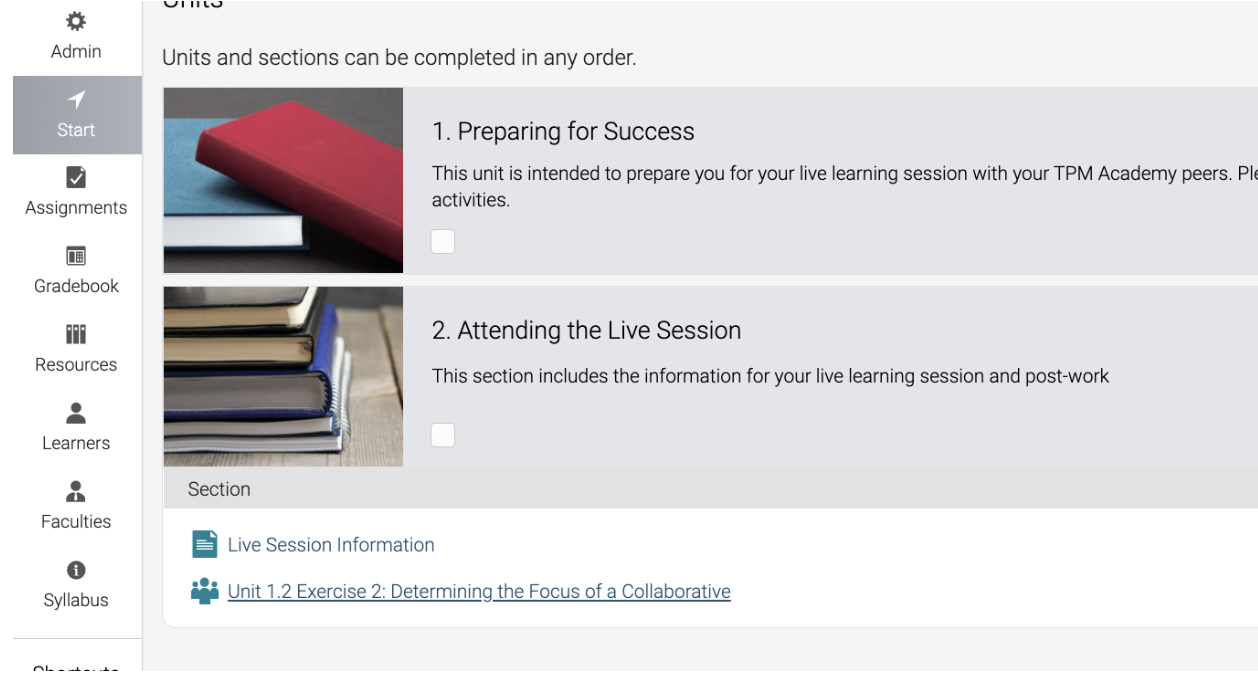This screenshot has width=1258, height=674.
Task: Click the document icon beside Live Session Information
Action: coord(205,544)
